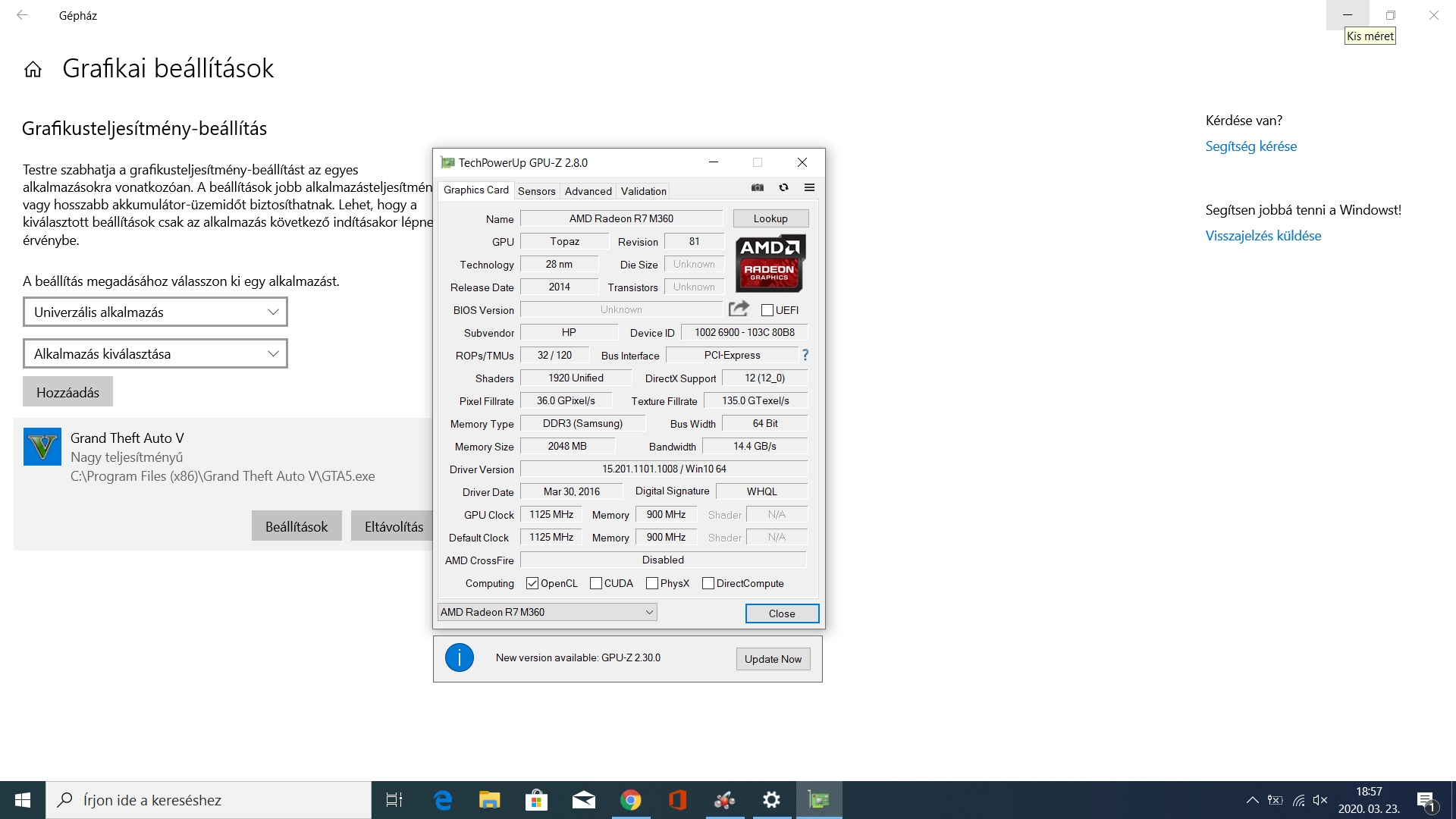This screenshot has height=819, width=1456.
Task: Open the Windows Start menu
Action: coord(23,800)
